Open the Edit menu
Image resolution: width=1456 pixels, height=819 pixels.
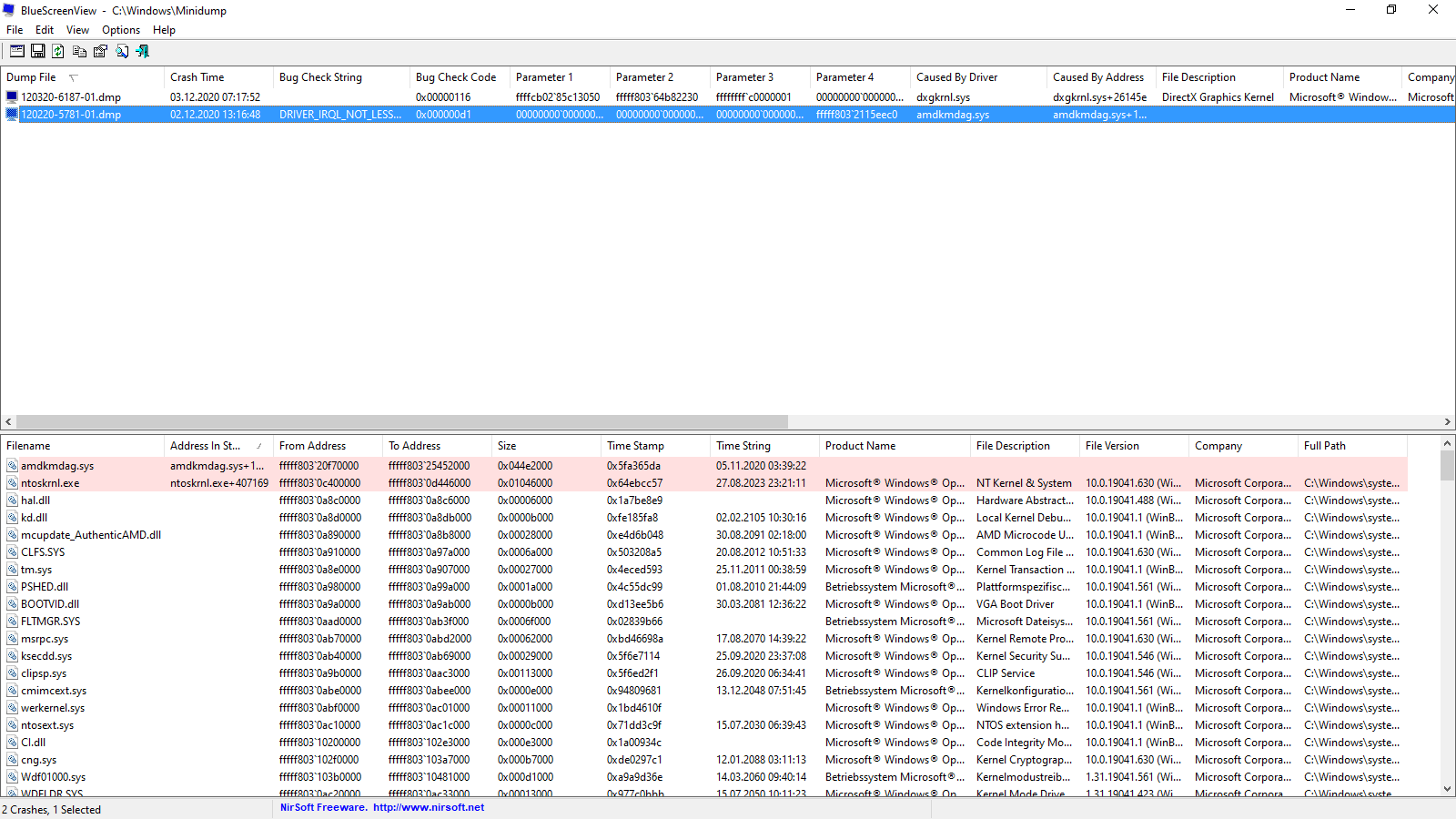pyautogui.click(x=45, y=30)
